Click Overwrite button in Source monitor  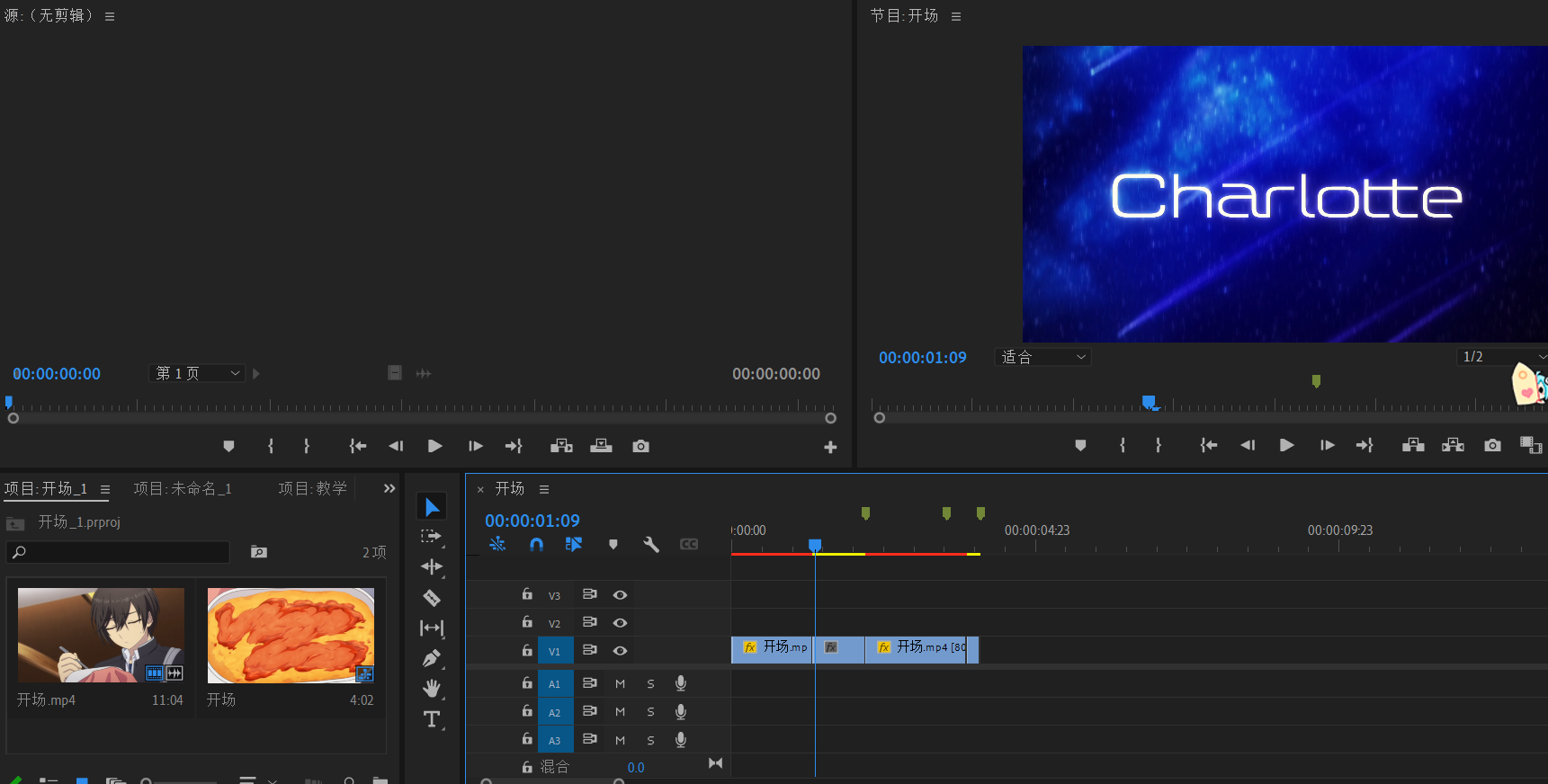(601, 446)
